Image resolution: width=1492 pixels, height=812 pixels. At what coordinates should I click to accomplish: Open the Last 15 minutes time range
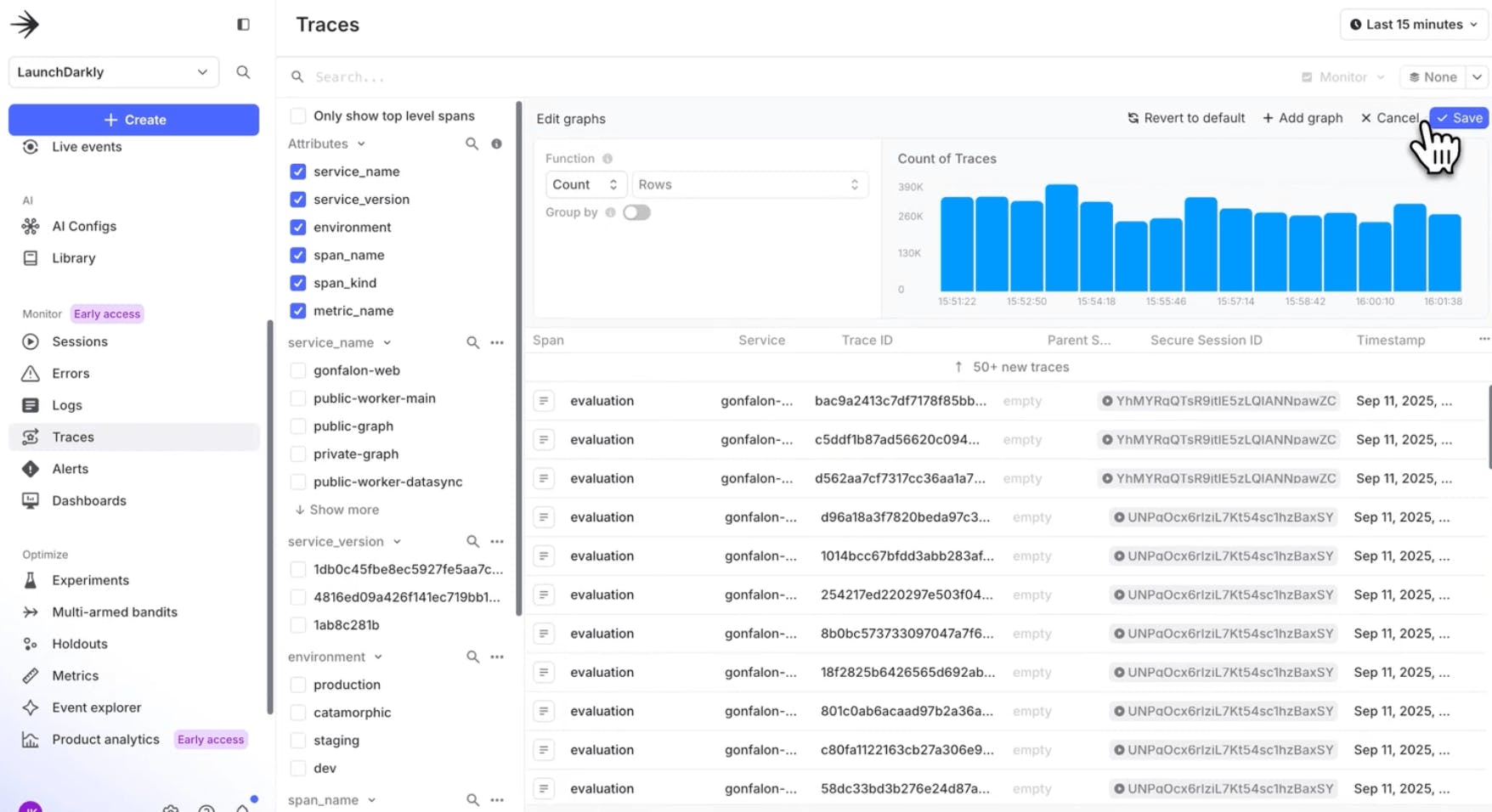(x=1413, y=25)
